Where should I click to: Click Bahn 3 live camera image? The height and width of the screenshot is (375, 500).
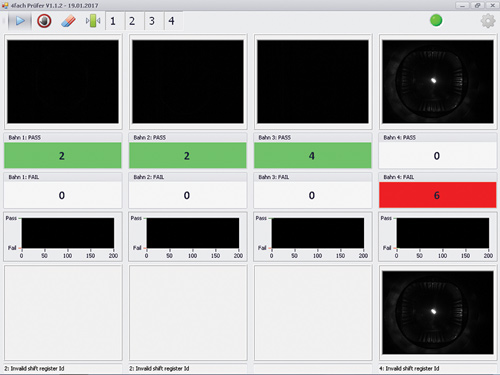coord(313,82)
